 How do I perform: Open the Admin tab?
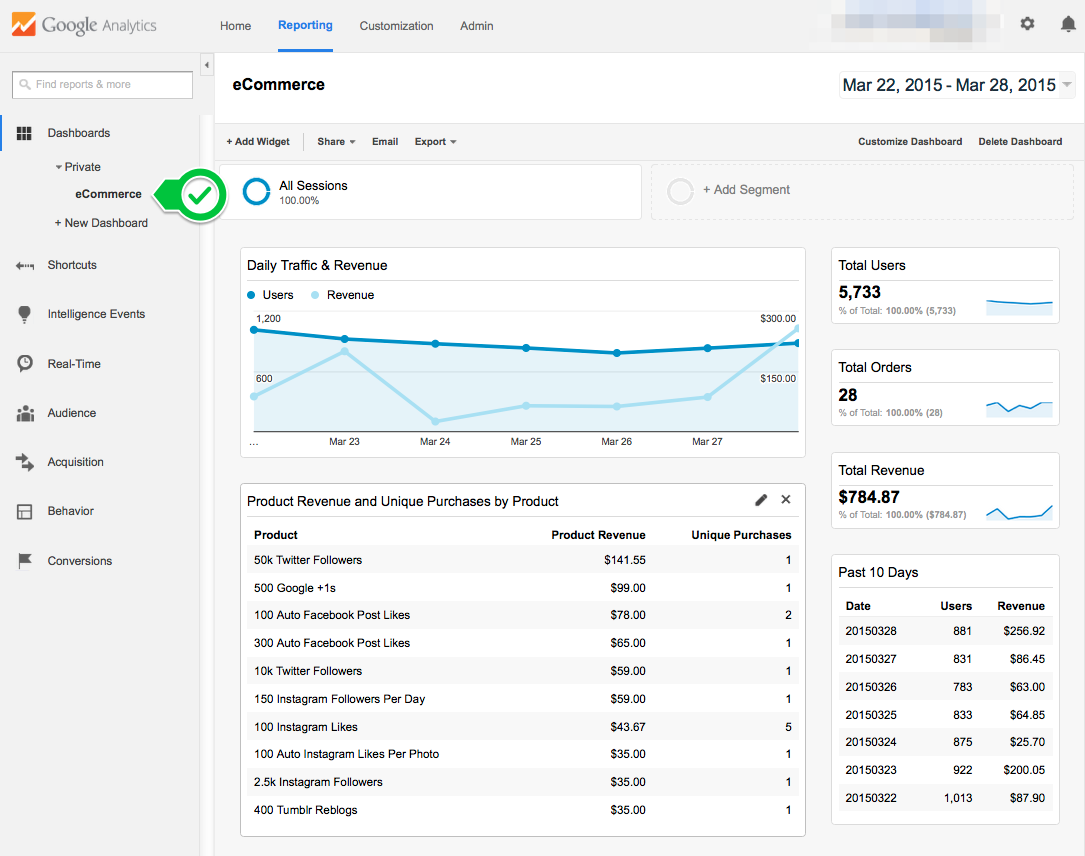coord(476,26)
